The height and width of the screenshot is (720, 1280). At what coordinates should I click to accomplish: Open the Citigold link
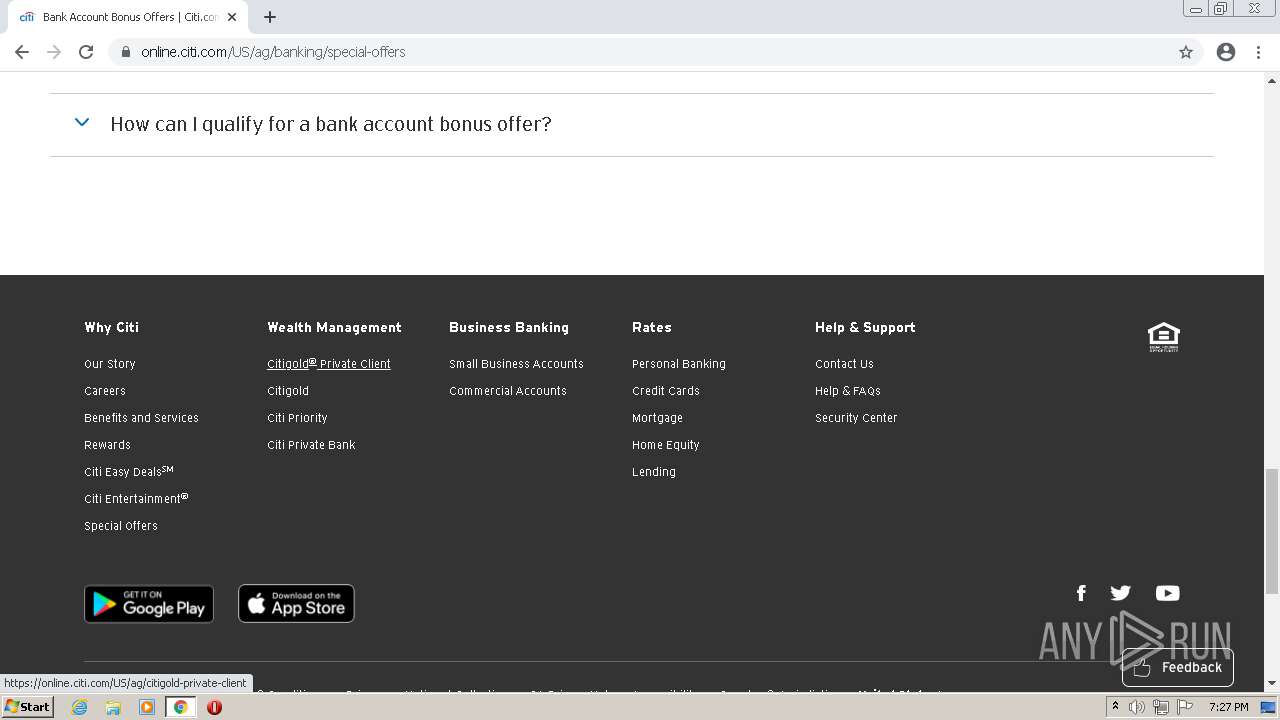(x=288, y=391)
